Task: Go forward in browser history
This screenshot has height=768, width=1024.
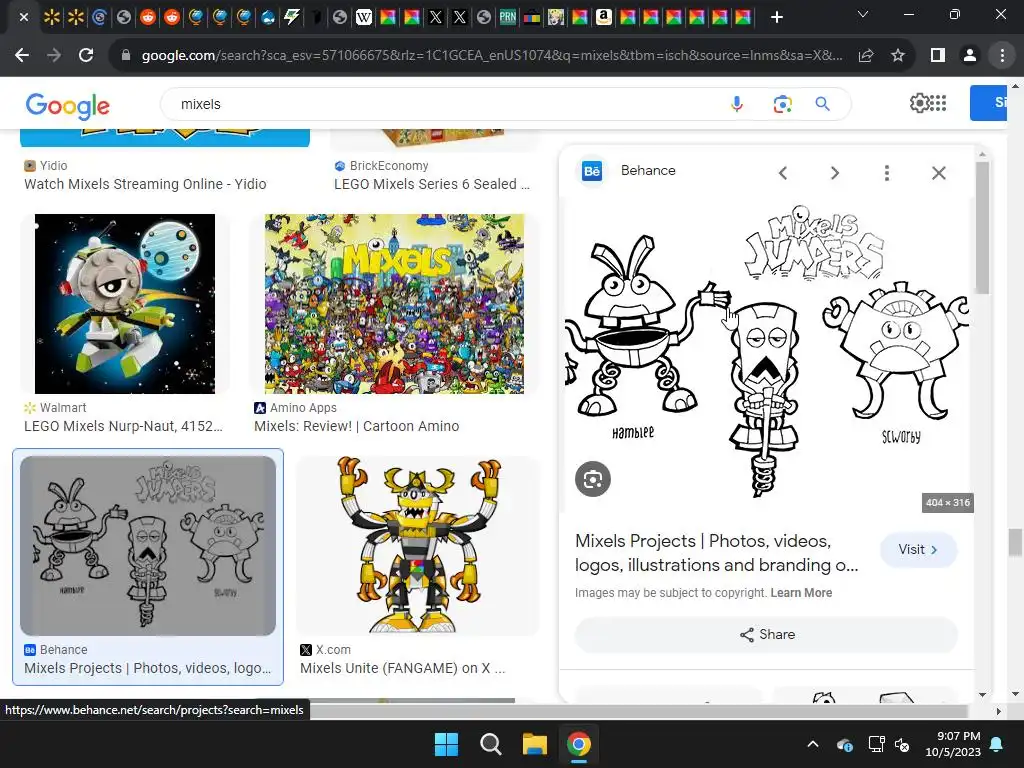Action: (x=54, y=56)
